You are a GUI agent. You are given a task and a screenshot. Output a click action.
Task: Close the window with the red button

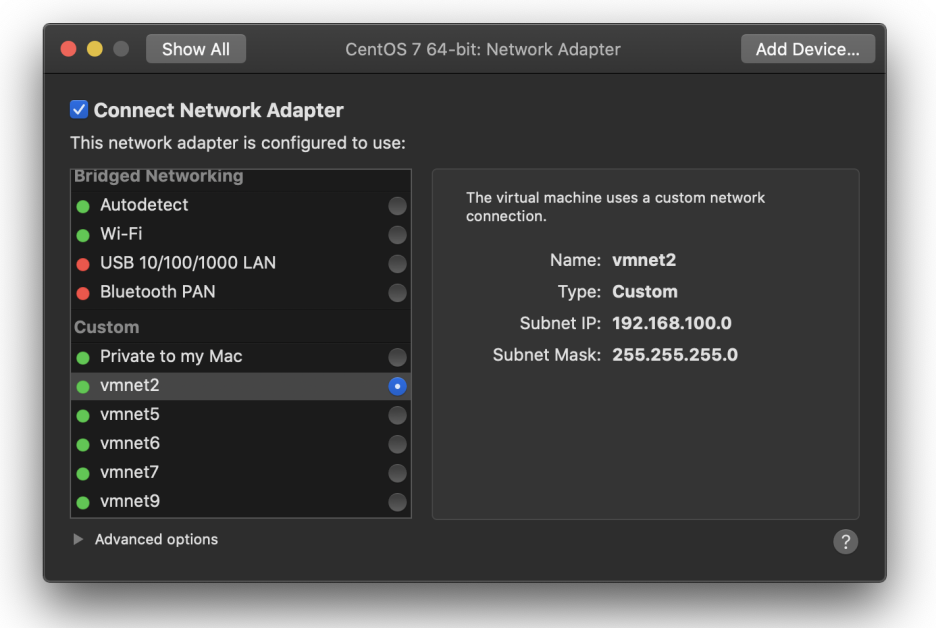point(69,49)
